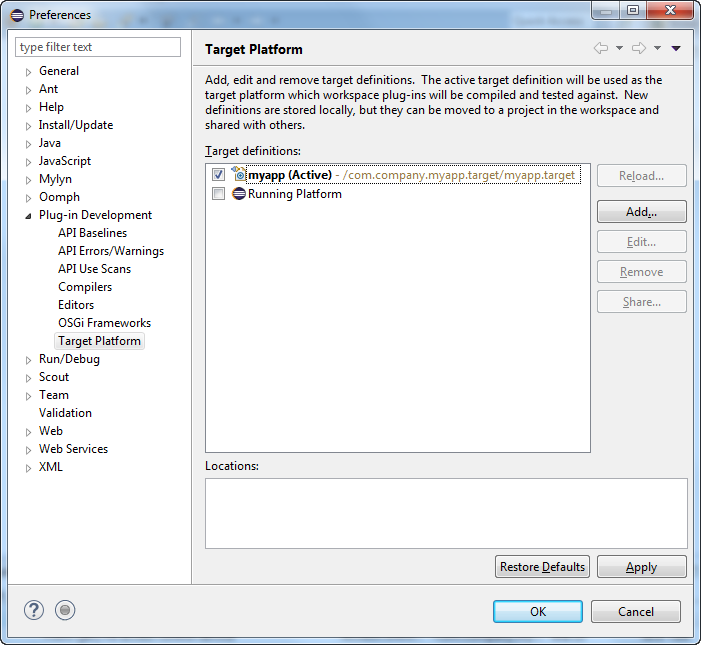Screen dimensions: 701x645
Task: Select the Validation preference item
Action: 65,413
